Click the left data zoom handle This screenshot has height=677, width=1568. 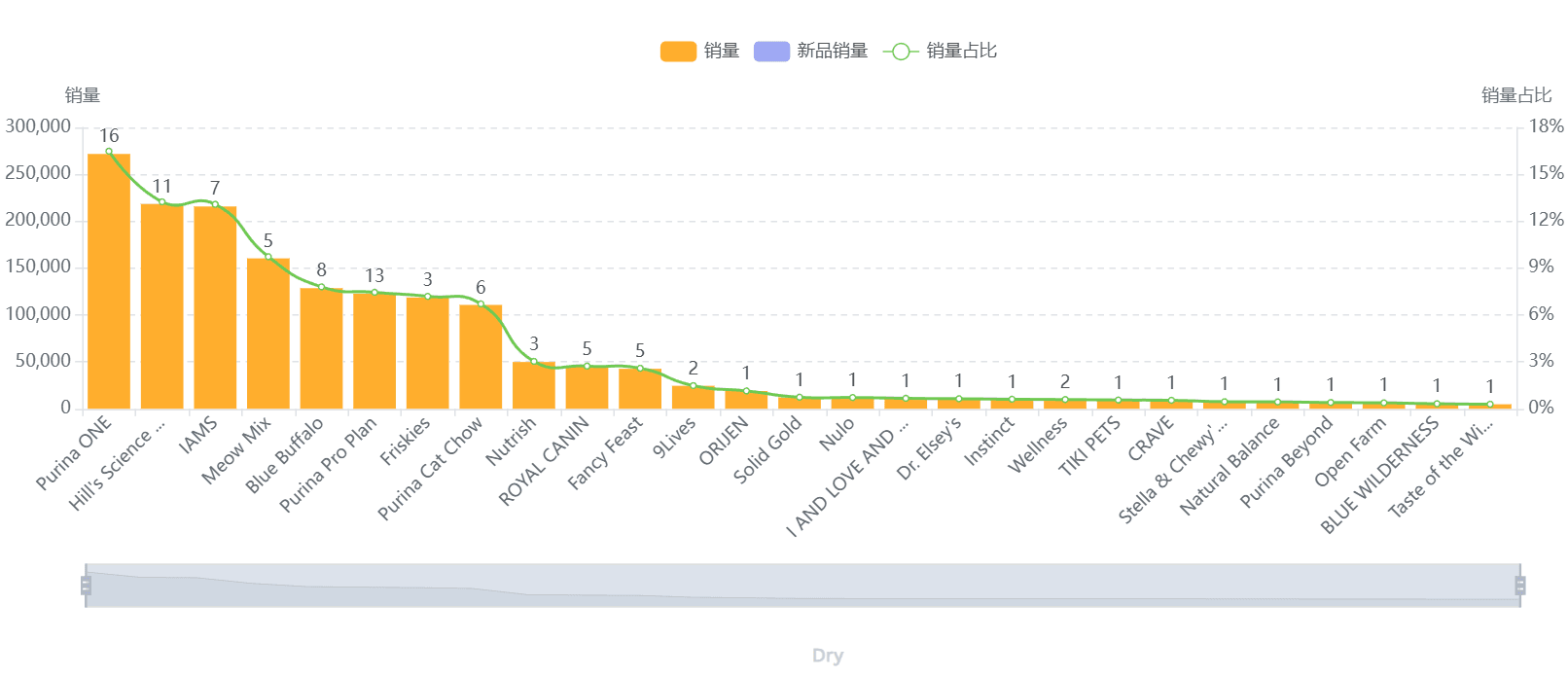coord(86,586)
